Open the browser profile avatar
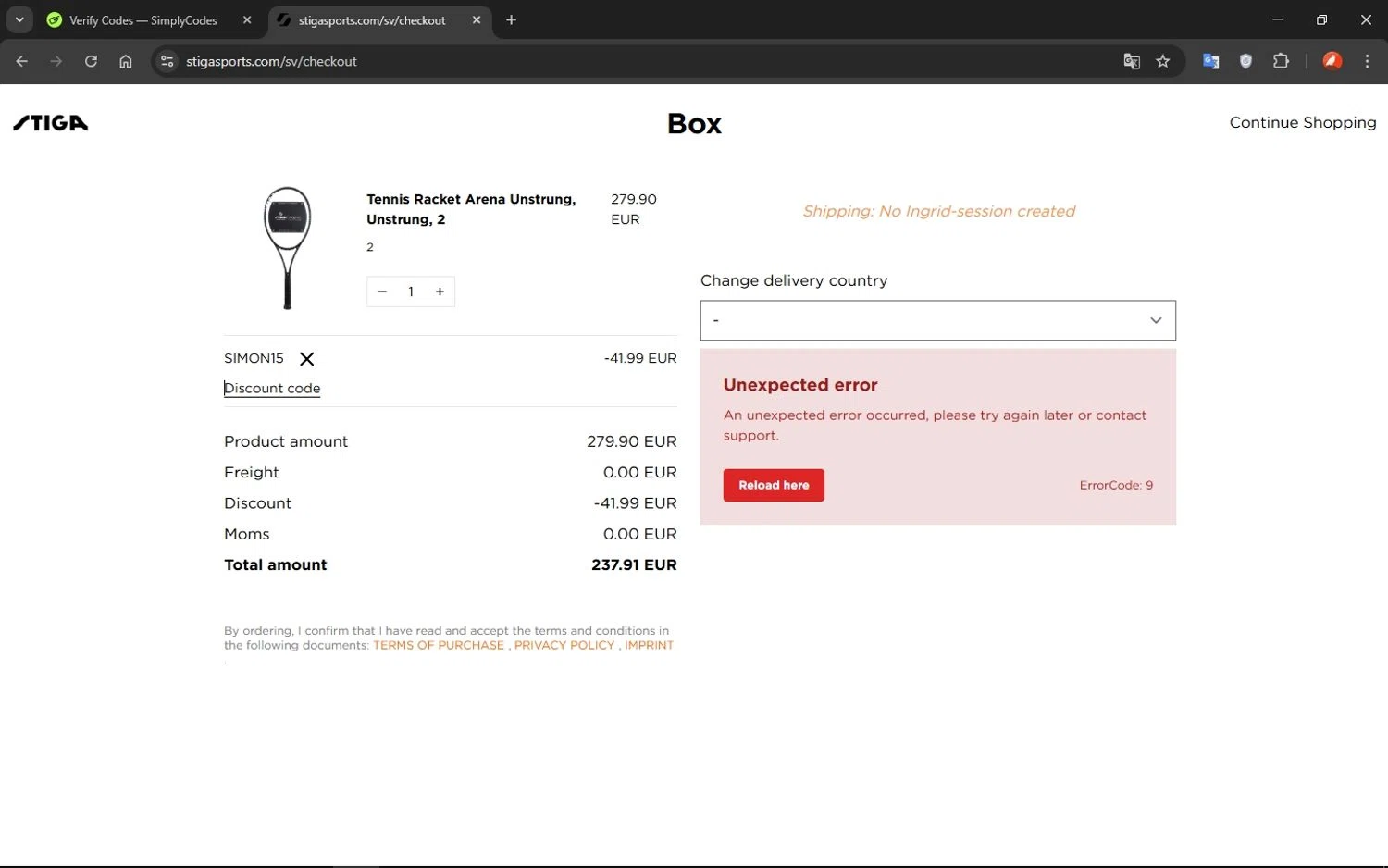 coord(1332,61)
